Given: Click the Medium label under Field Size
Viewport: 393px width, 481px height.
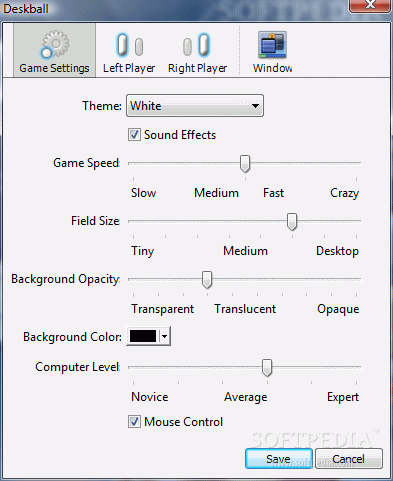Looking at the screenshot, I should (x=246, y=251).
